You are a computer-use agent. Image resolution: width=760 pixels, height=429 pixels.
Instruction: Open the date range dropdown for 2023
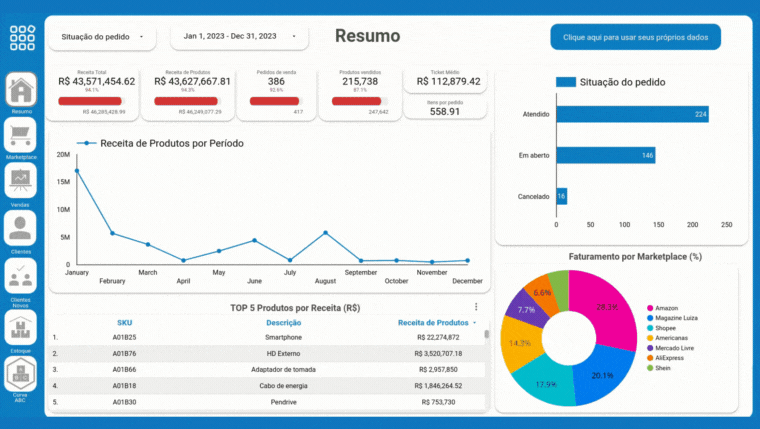tap(239, 37)
